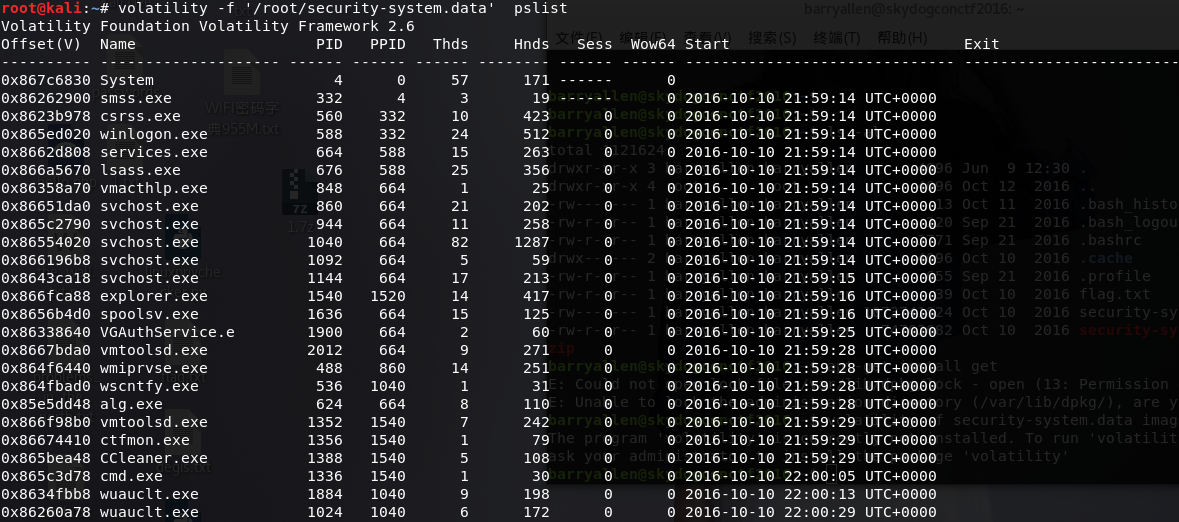Click the offset 0x866fca88

coord(46,296)
